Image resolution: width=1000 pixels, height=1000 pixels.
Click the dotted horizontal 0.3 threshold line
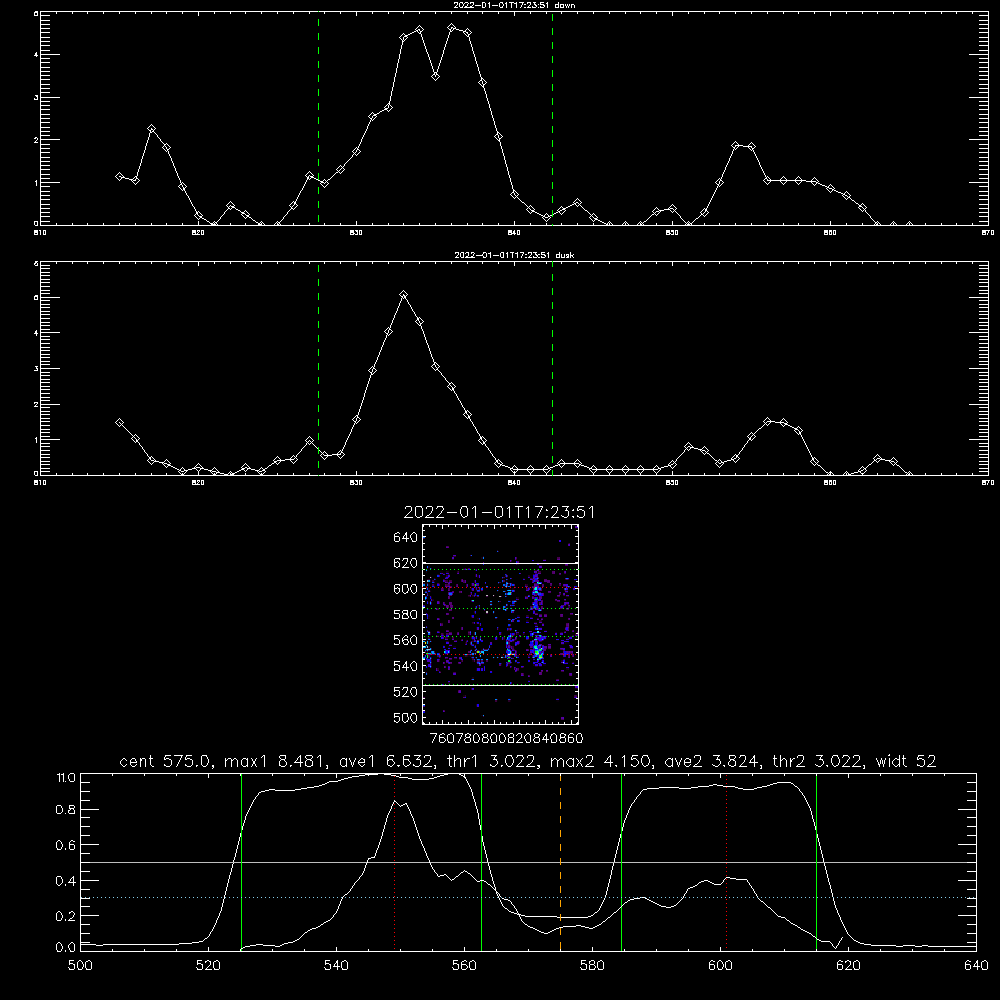pyautogui.click(x=529, y=897)
